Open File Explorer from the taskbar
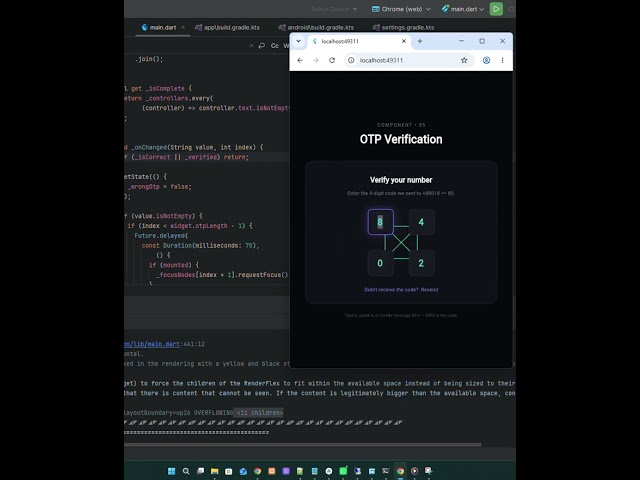The height and width of the screenshot is (480, 640). coord(214,471)
